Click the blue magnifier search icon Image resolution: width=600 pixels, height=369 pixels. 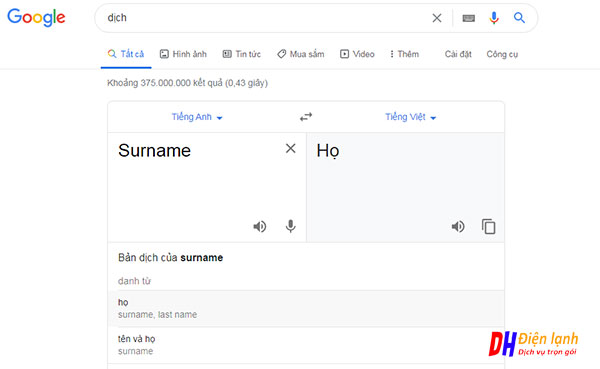coord(519,18)
